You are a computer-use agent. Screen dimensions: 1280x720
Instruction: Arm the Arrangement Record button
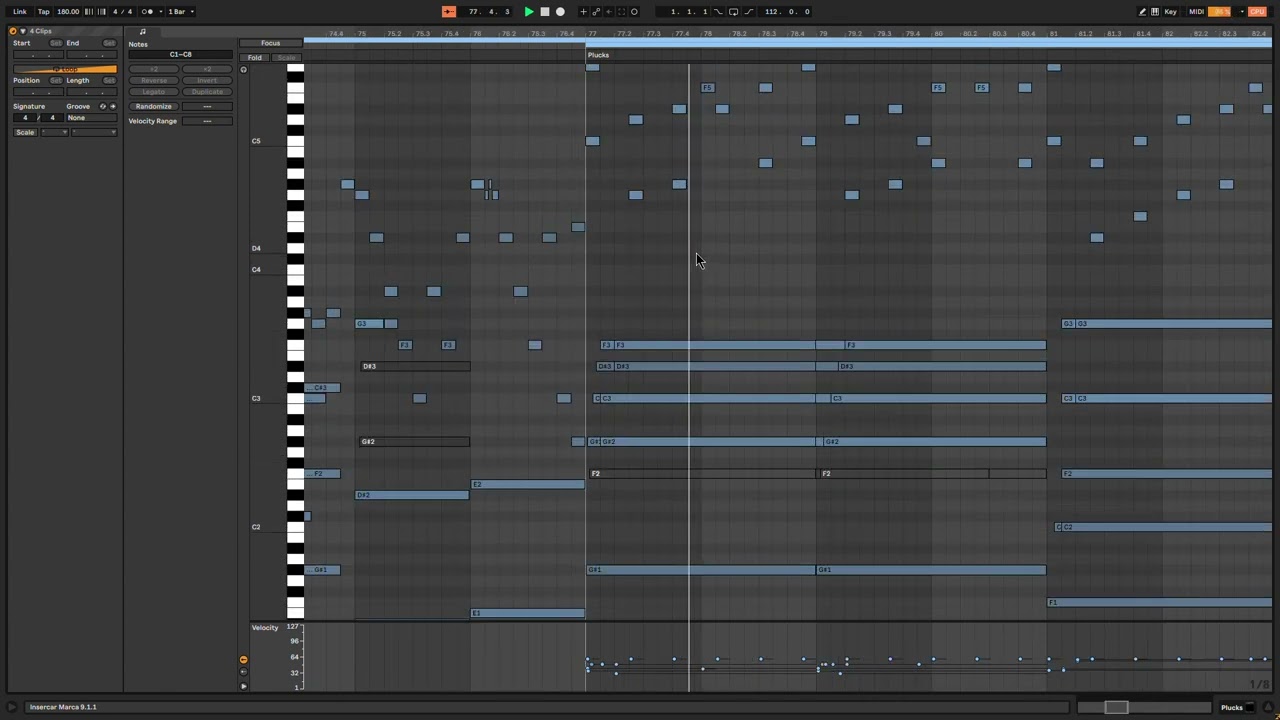[560, 12]
